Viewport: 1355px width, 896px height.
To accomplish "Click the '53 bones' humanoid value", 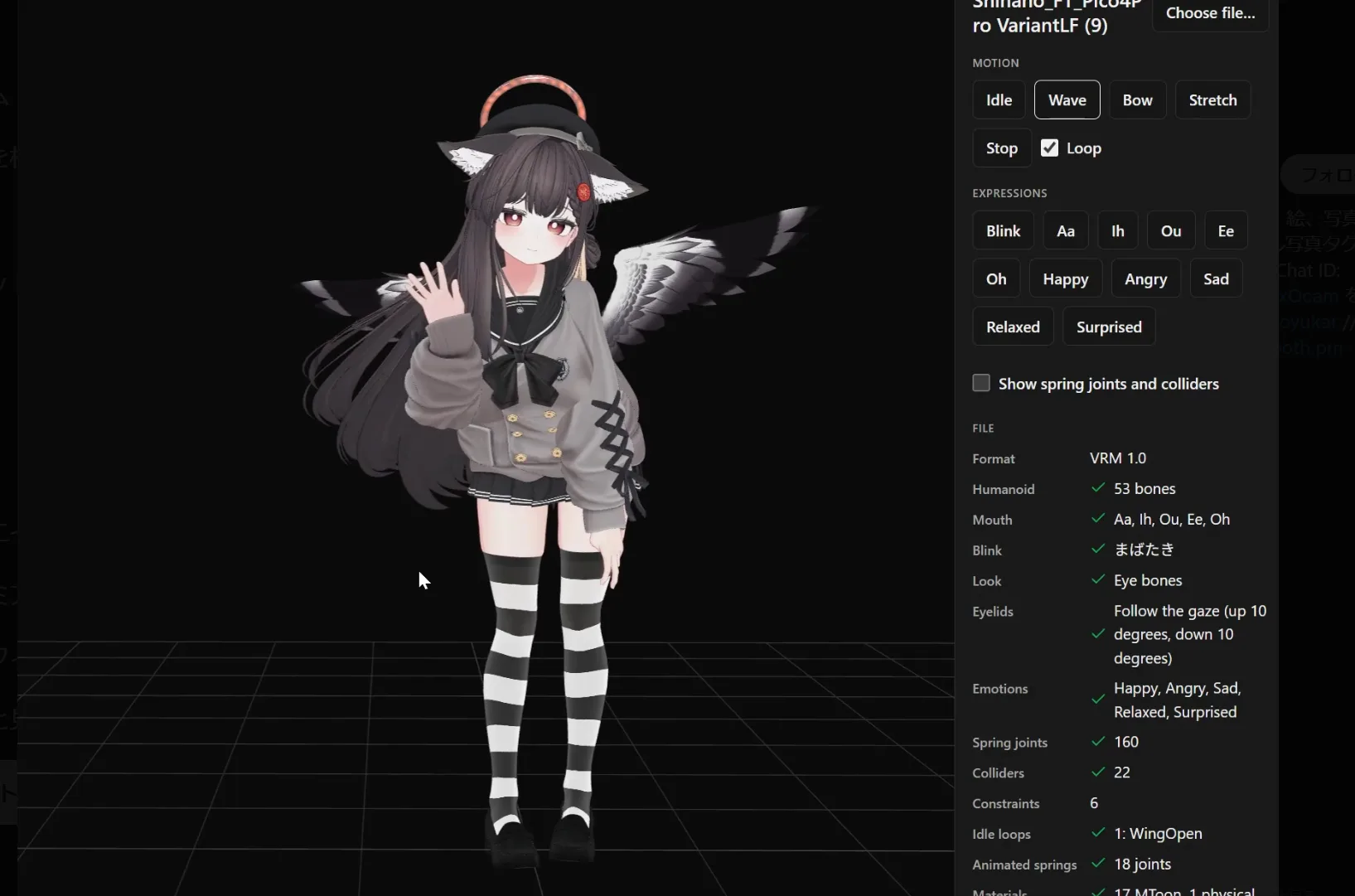I will pyautogui.click(x=1144, y=489).
